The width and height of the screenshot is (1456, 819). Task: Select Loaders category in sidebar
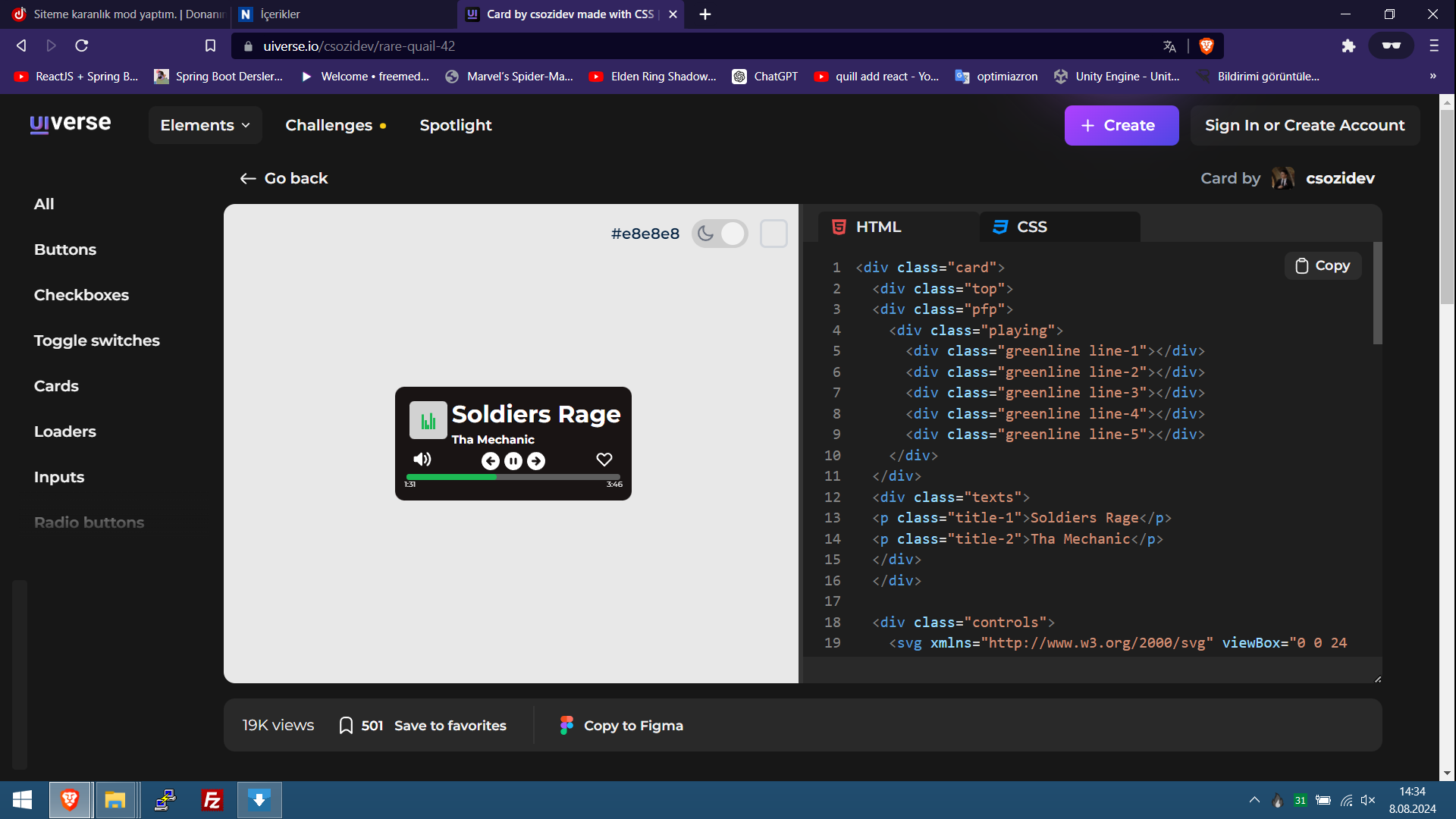tap(65, 431)
